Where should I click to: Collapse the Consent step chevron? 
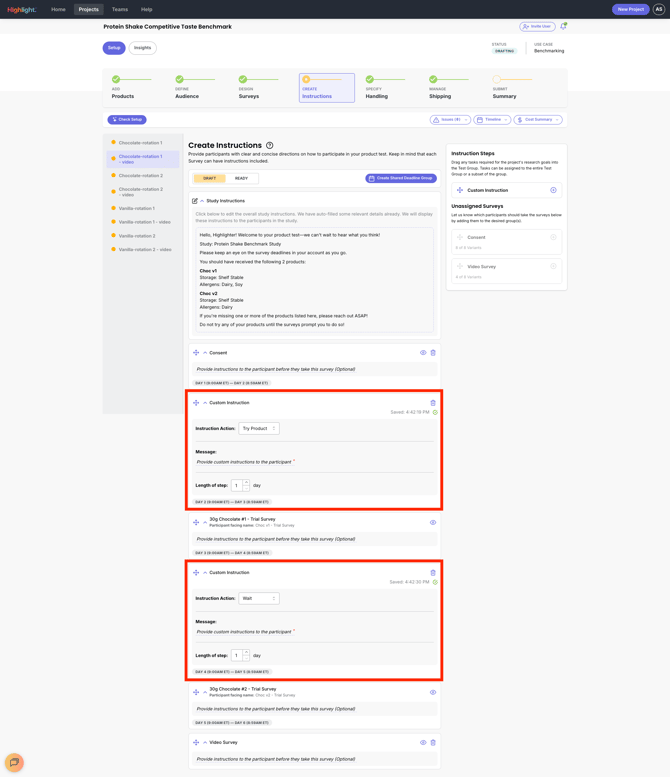(205, 353)
